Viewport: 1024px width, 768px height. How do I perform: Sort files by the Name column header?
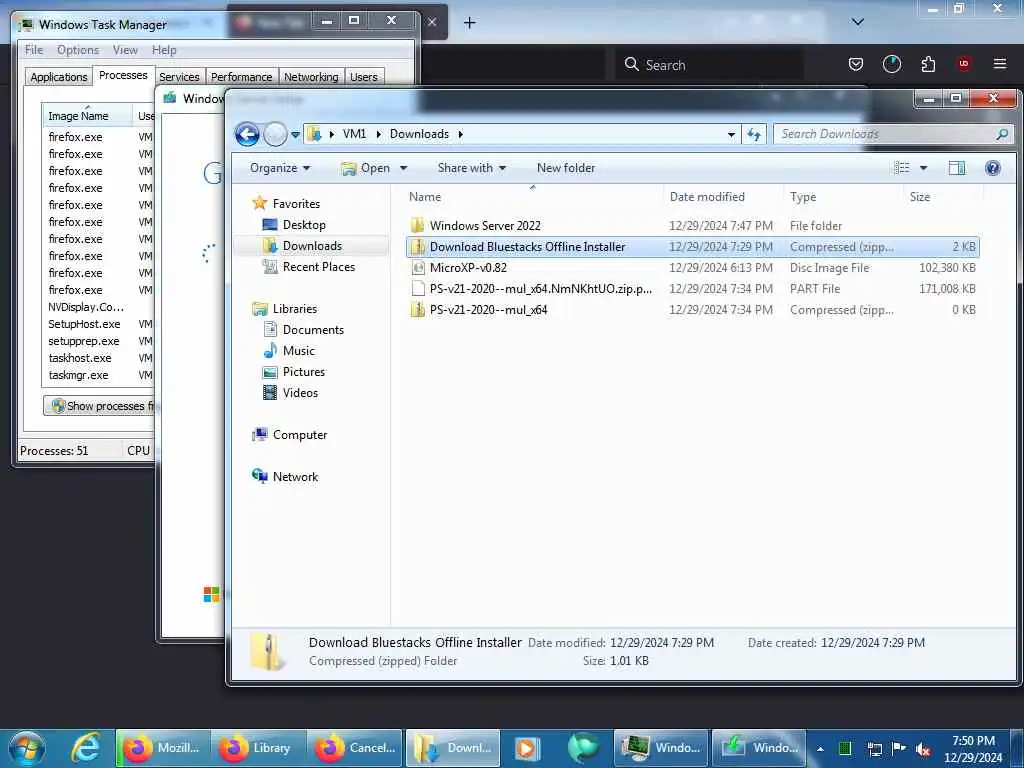(x=532, y=197)
